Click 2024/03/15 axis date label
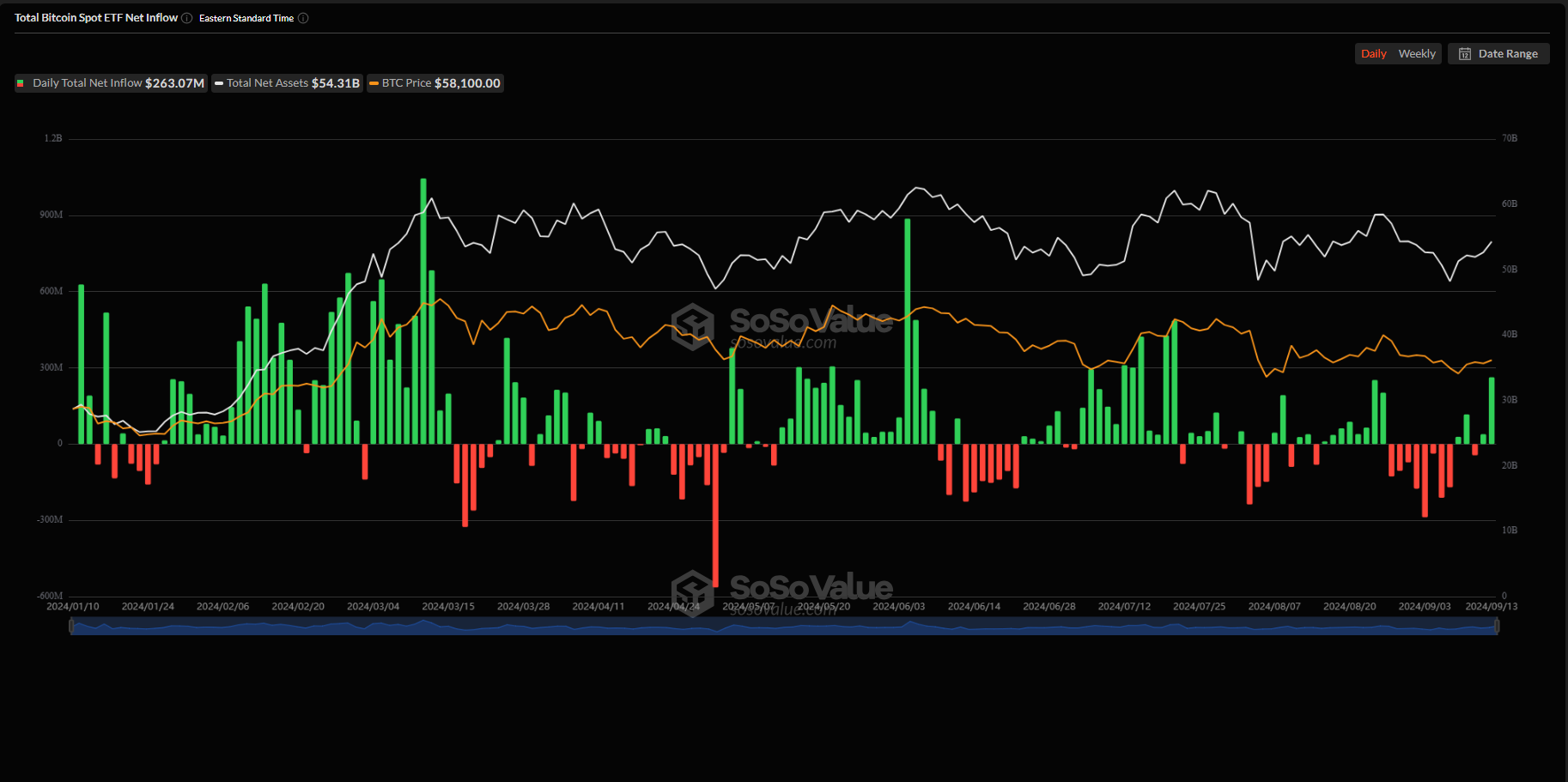The image size is (1568, 782). click(448, 607)
